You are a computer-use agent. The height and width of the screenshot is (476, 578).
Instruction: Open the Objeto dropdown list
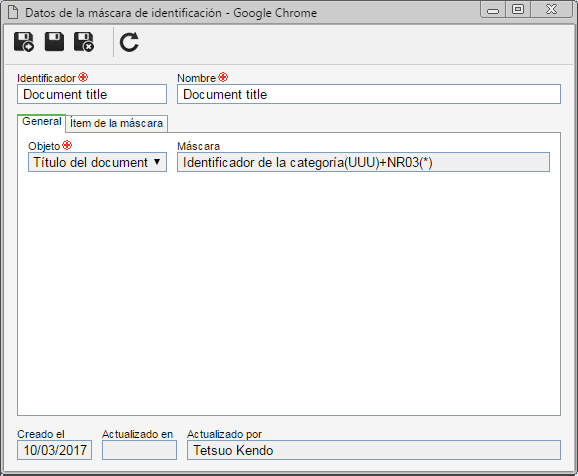click(97, 162)
